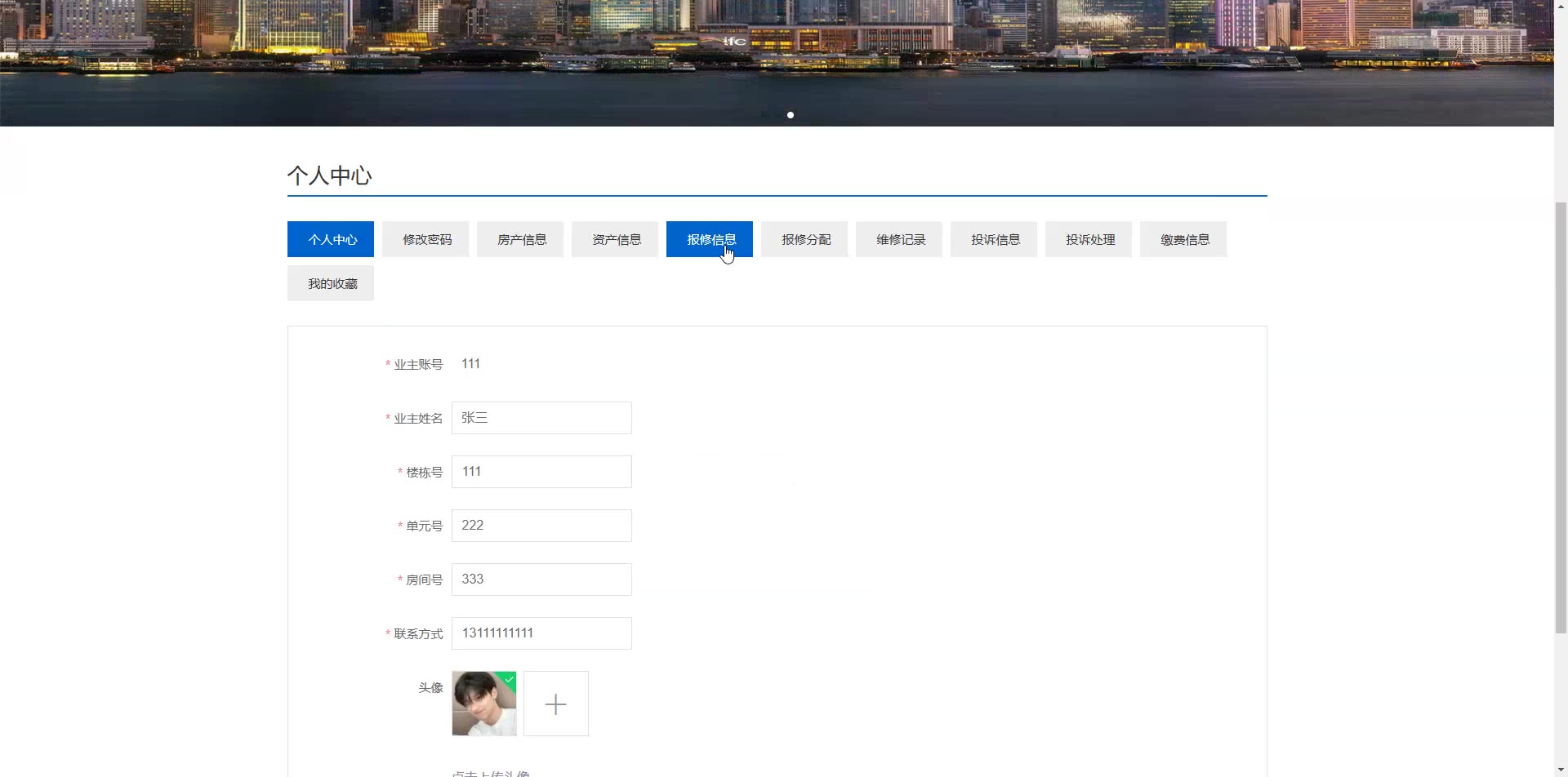Open the 个人中心 tab

pyautogui.click(x=331, y=239)
